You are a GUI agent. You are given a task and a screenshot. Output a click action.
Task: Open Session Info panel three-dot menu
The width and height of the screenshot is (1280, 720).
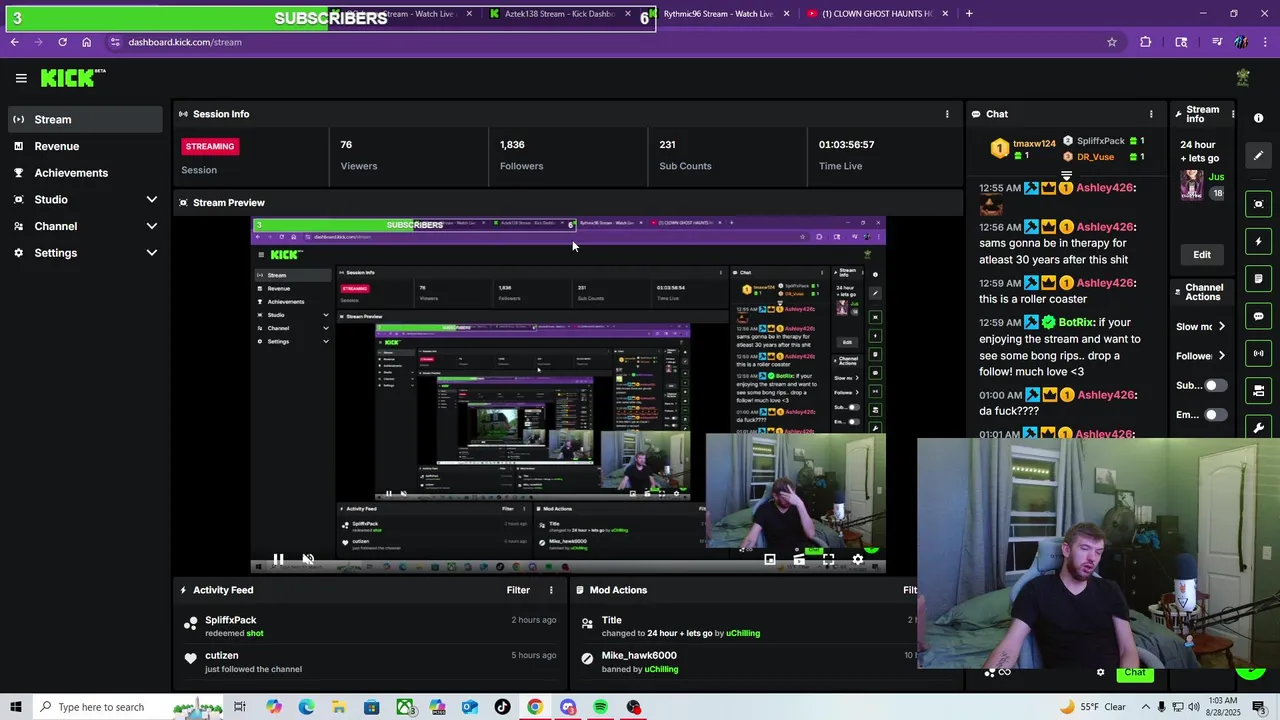947,114
